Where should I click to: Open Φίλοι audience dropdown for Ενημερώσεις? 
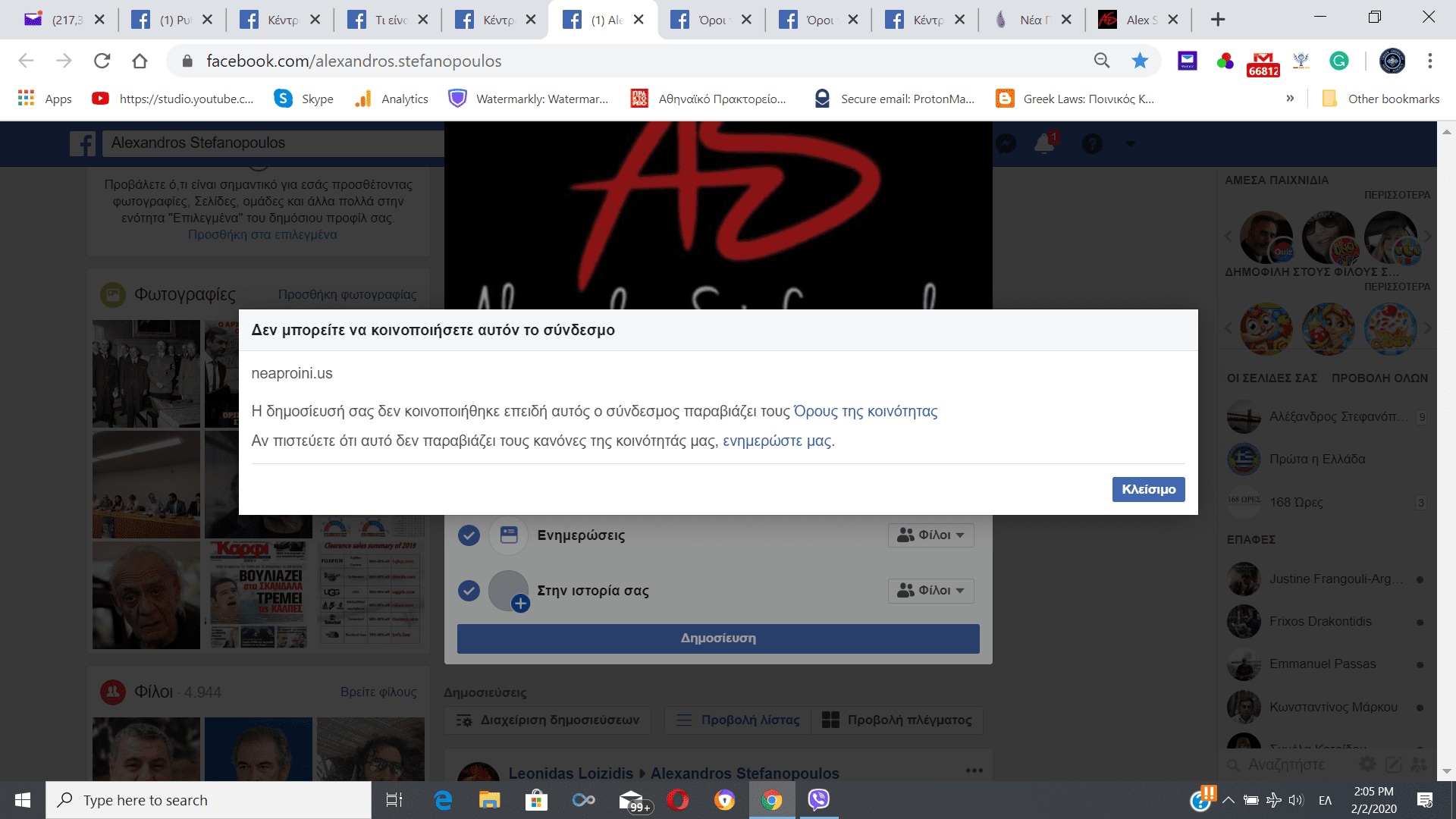point(930,535)
